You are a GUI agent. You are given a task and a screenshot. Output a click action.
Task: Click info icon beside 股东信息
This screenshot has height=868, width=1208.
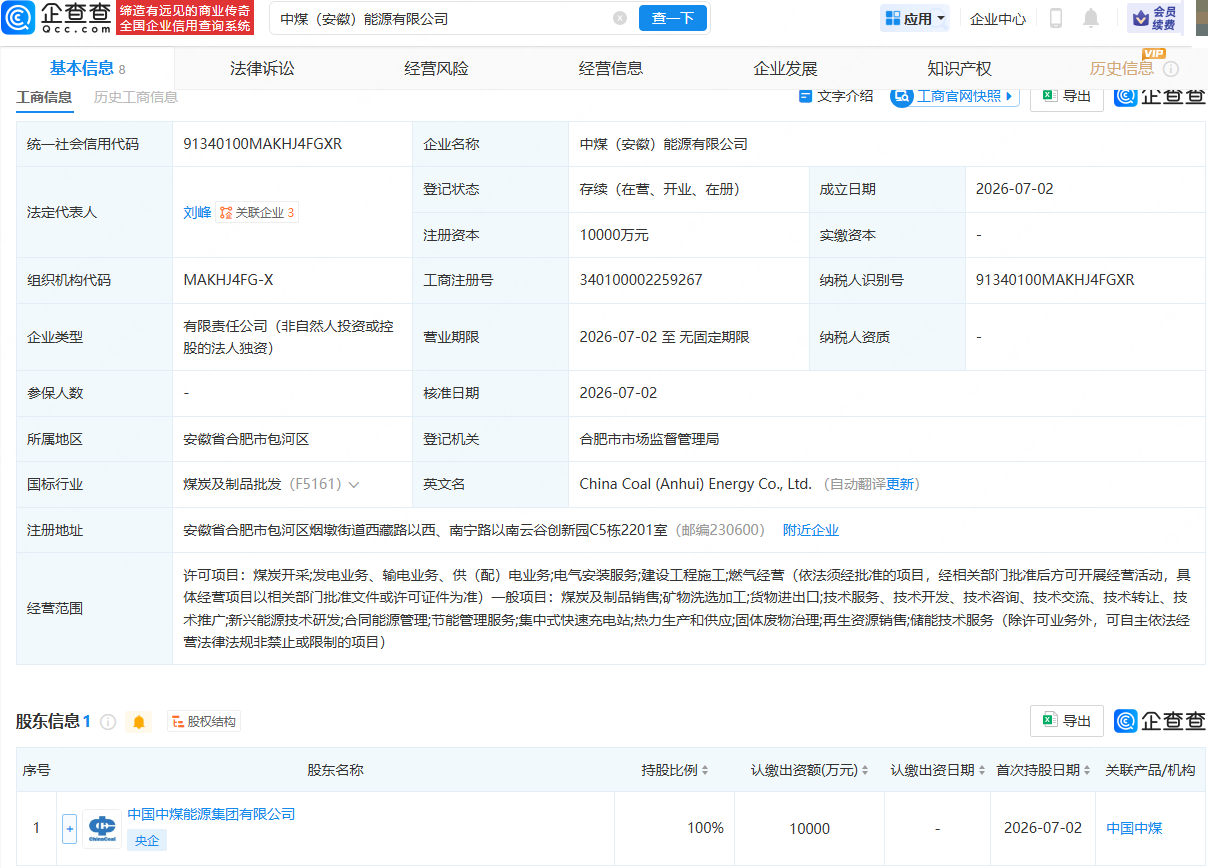tap(108, 721)
